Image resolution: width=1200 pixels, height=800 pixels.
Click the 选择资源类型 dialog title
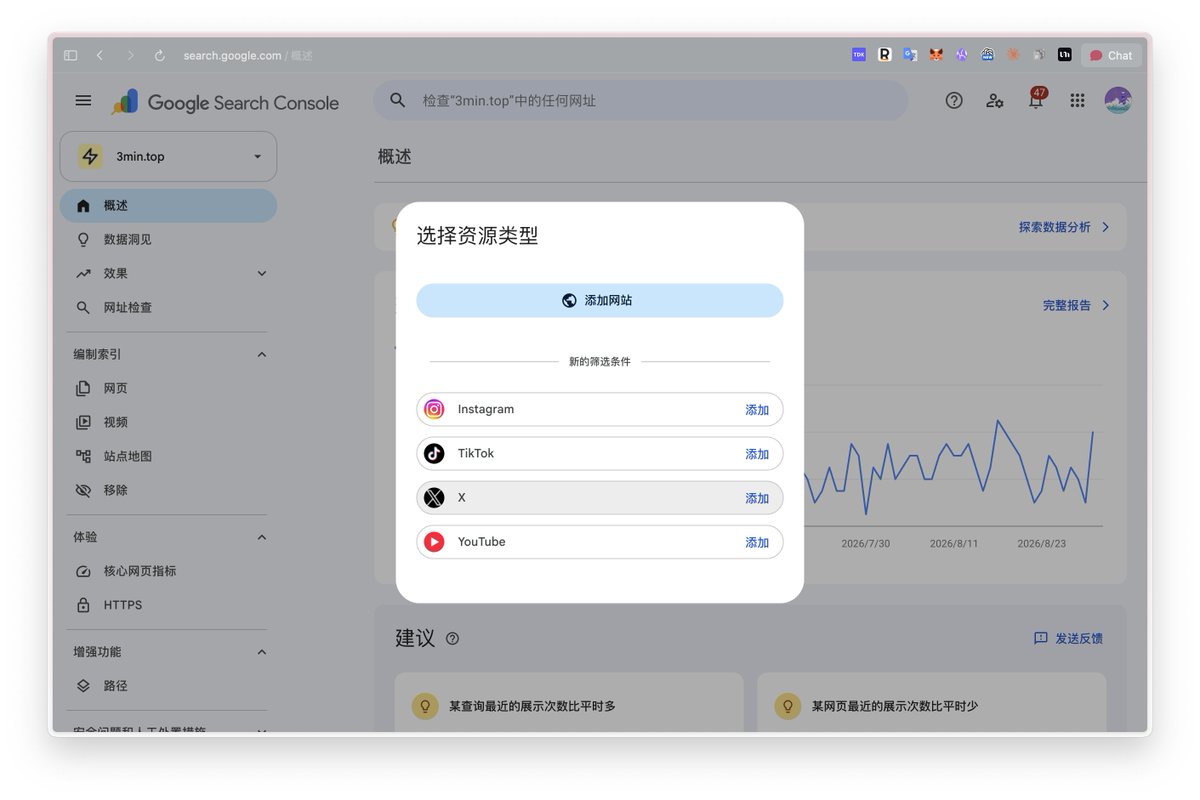[477, 236]
